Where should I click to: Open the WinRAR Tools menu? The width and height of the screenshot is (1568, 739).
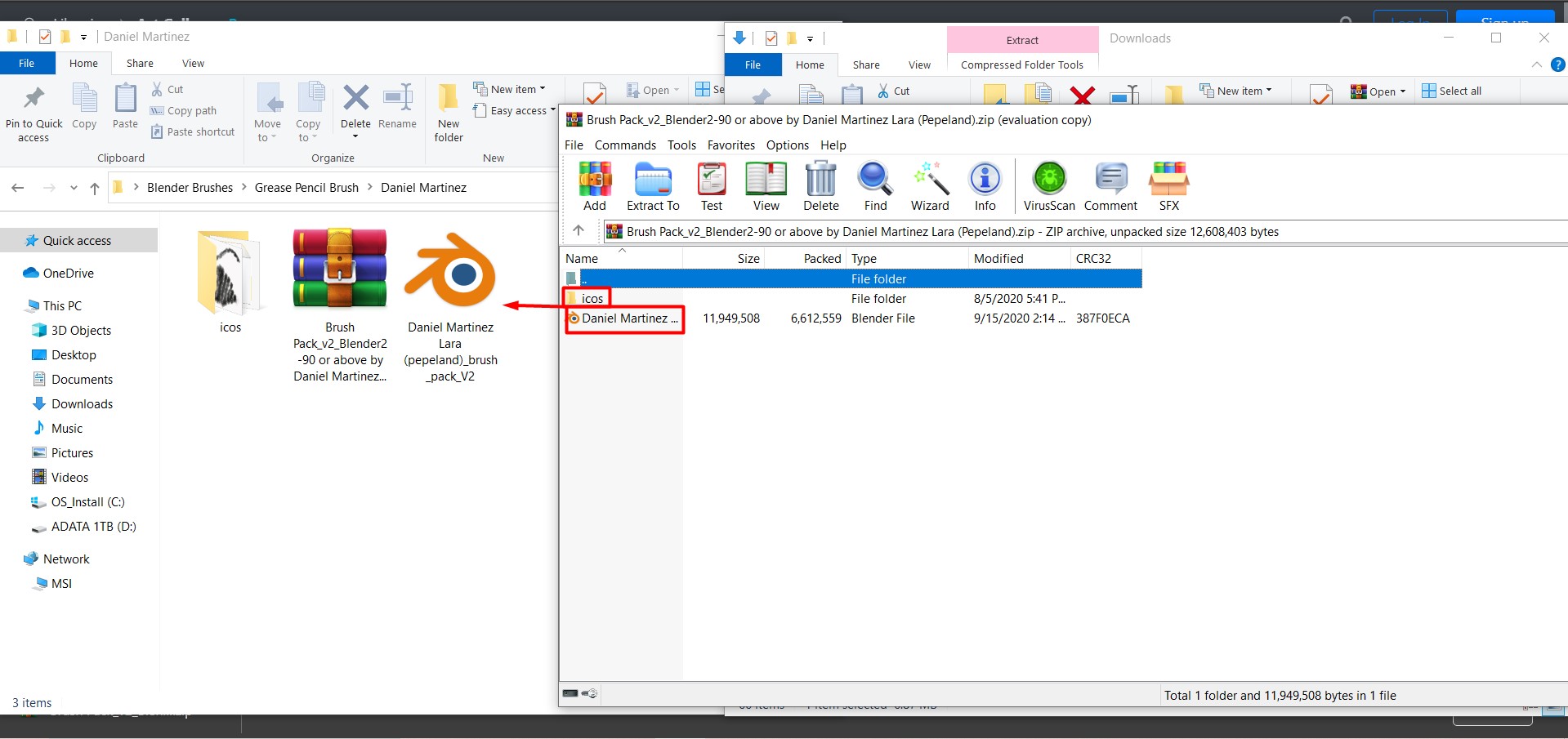pos(681,145)
